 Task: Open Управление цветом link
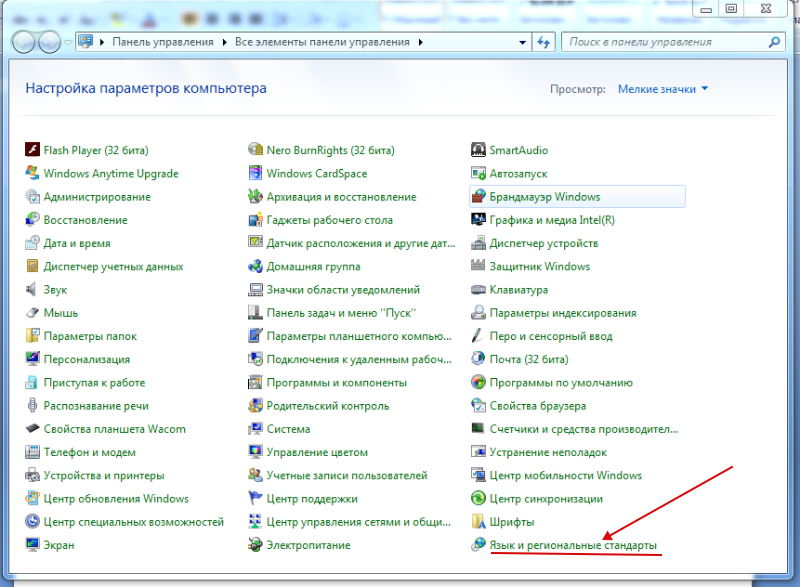[317, 452]
